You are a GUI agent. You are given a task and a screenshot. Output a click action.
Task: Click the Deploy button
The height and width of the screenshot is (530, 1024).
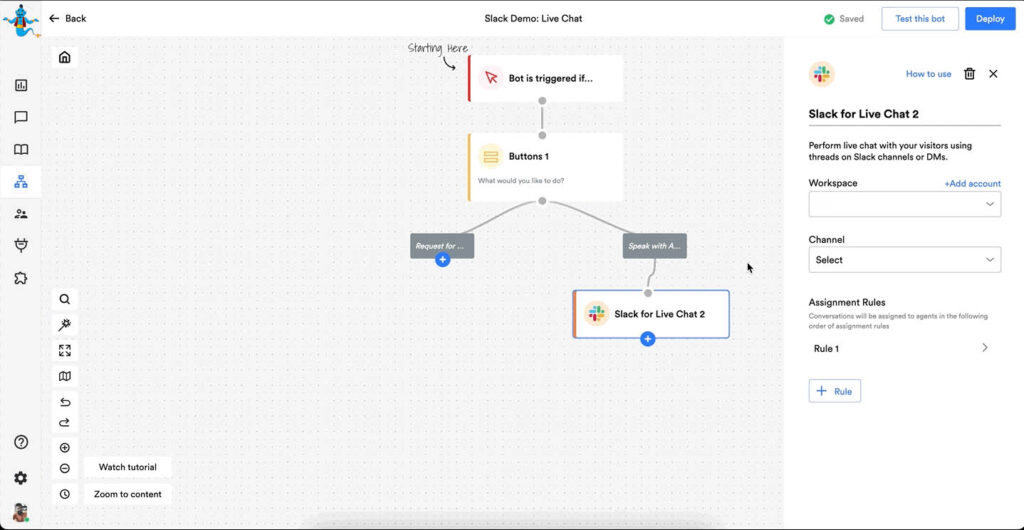(x=989, y=19)
